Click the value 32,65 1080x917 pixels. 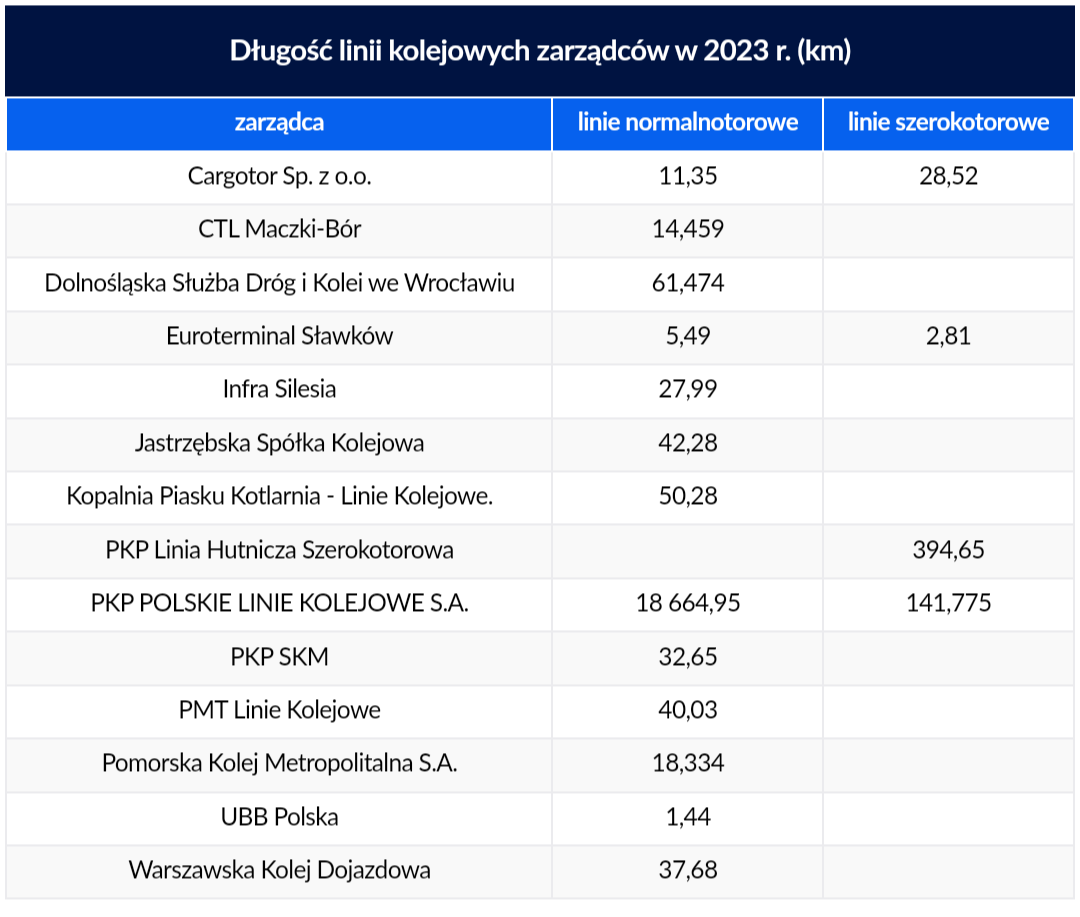click(687, 657)
